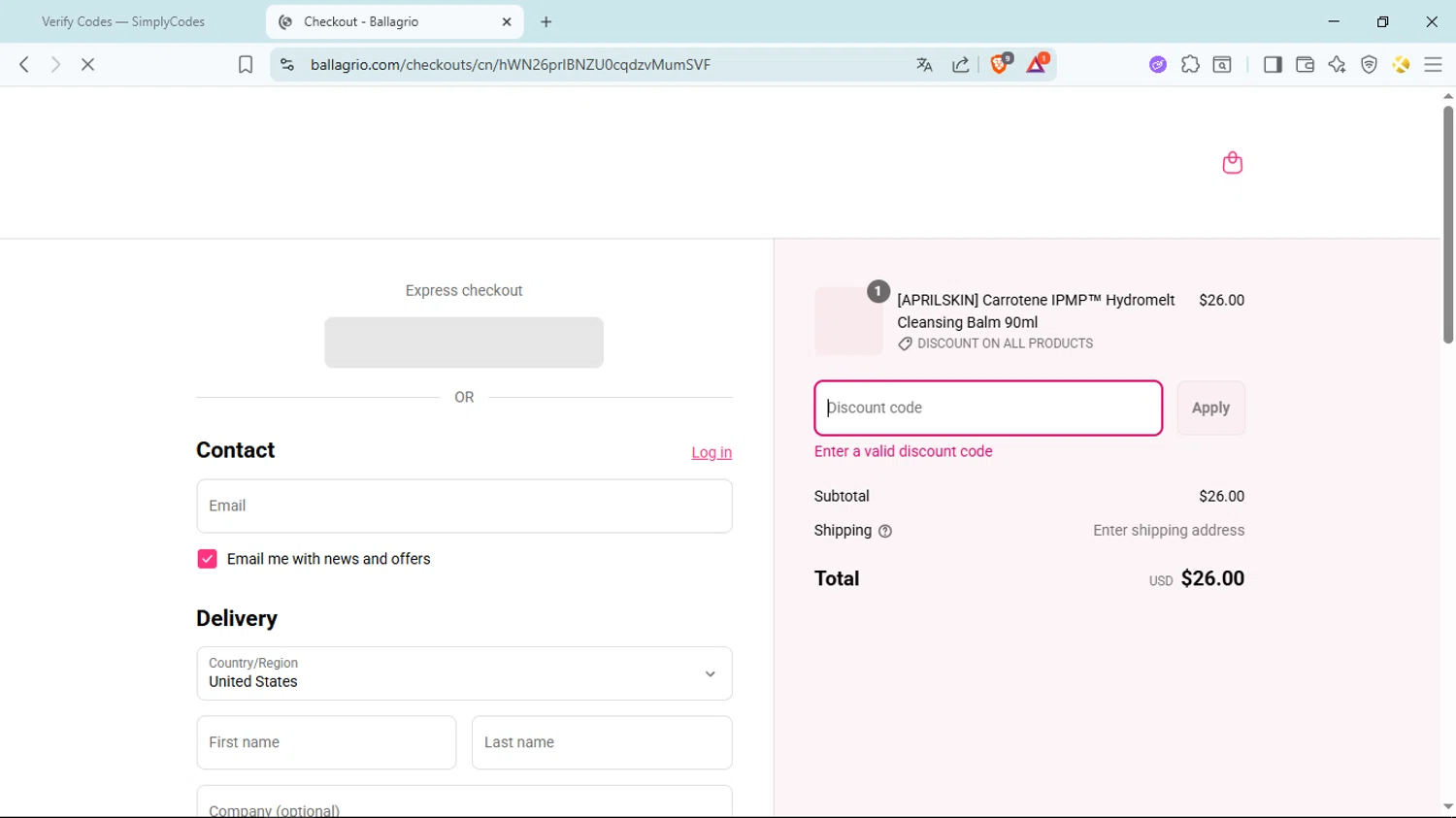Open the translate page icon
This screenshot has height=818, width=1456.
pos(924,64)
